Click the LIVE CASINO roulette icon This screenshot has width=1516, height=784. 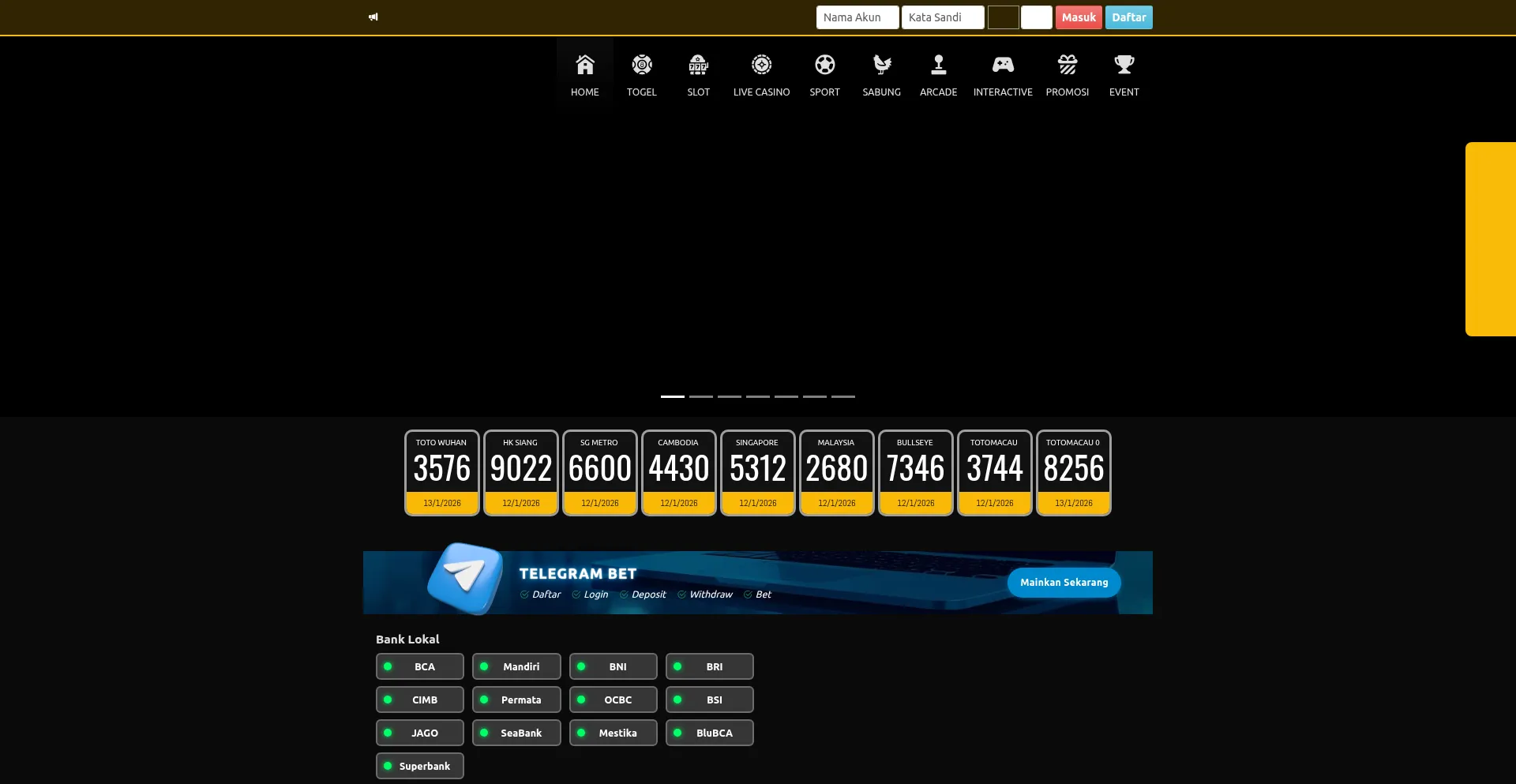tap(761, 65)
